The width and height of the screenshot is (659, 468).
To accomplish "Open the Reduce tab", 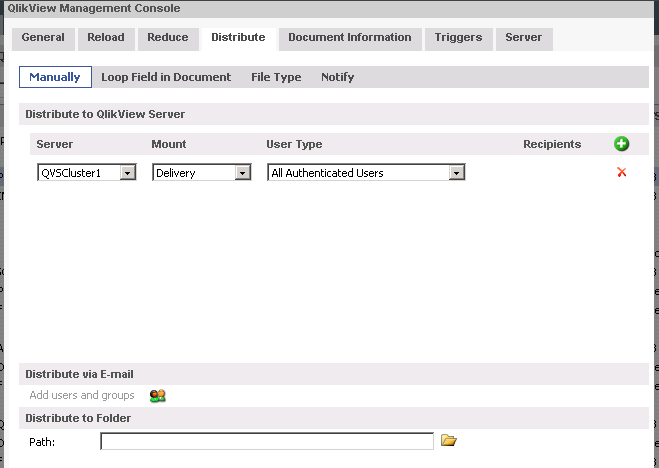I will 168,37.
